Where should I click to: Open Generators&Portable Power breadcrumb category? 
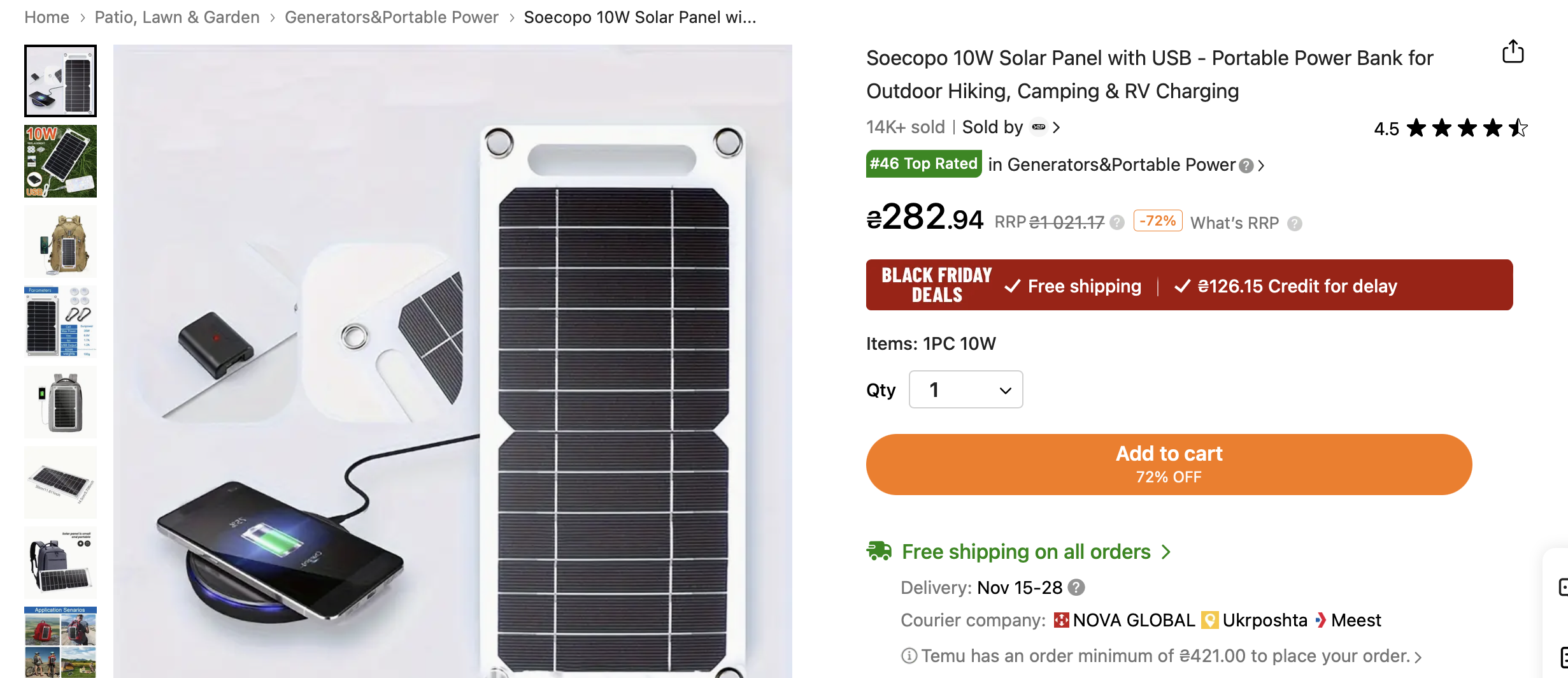(391, 17)
